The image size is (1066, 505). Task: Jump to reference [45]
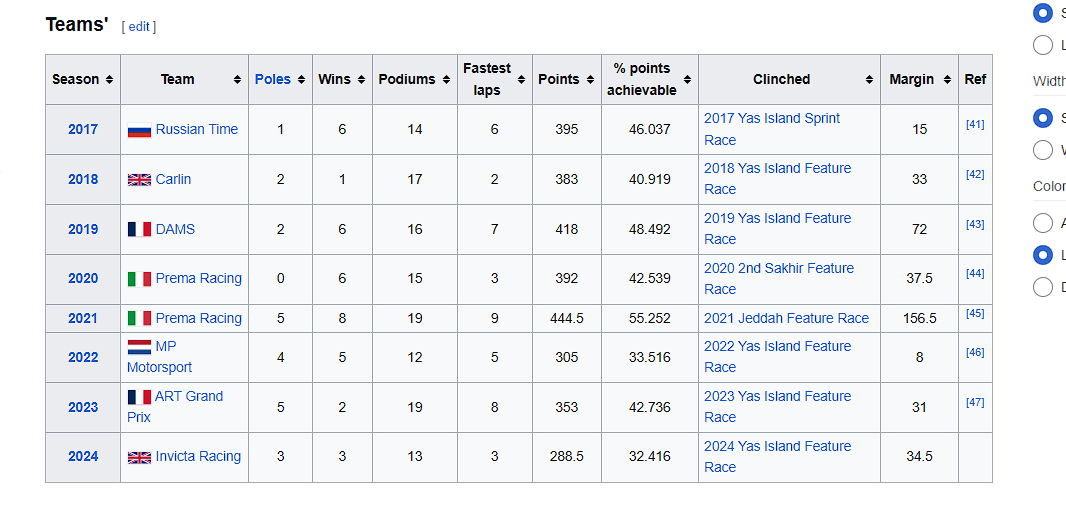click(975, 313)
